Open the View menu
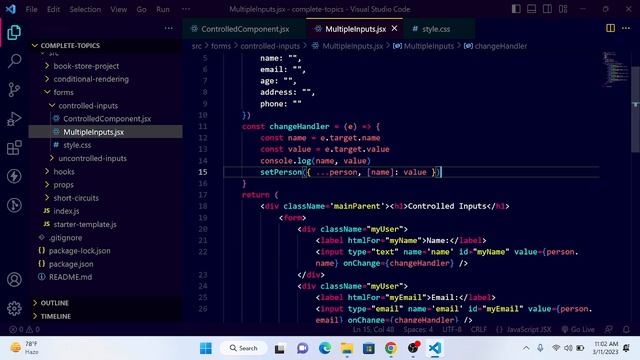640x360 pixels. tap(118, 9)
